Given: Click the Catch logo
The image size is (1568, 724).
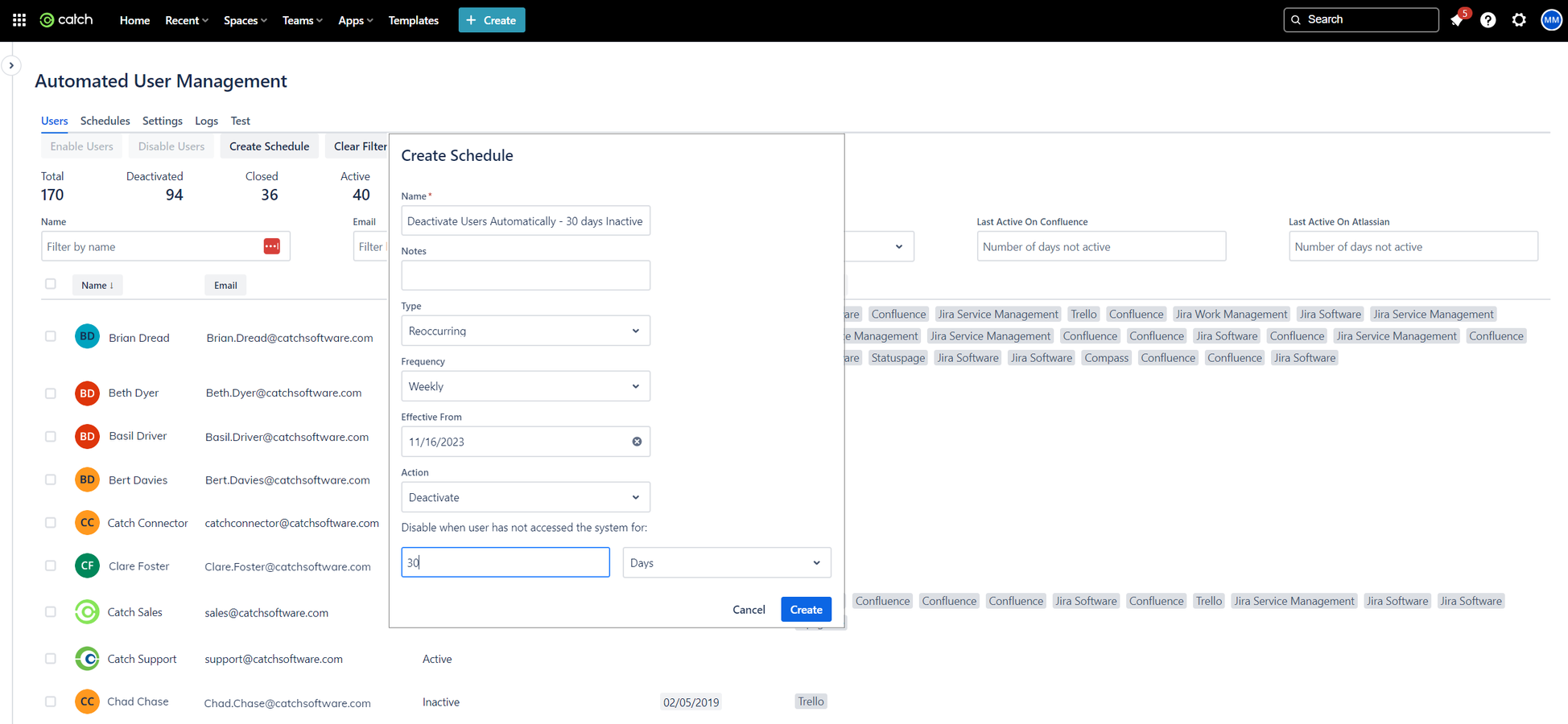Looking at the screenshot, I should (67, 20).
